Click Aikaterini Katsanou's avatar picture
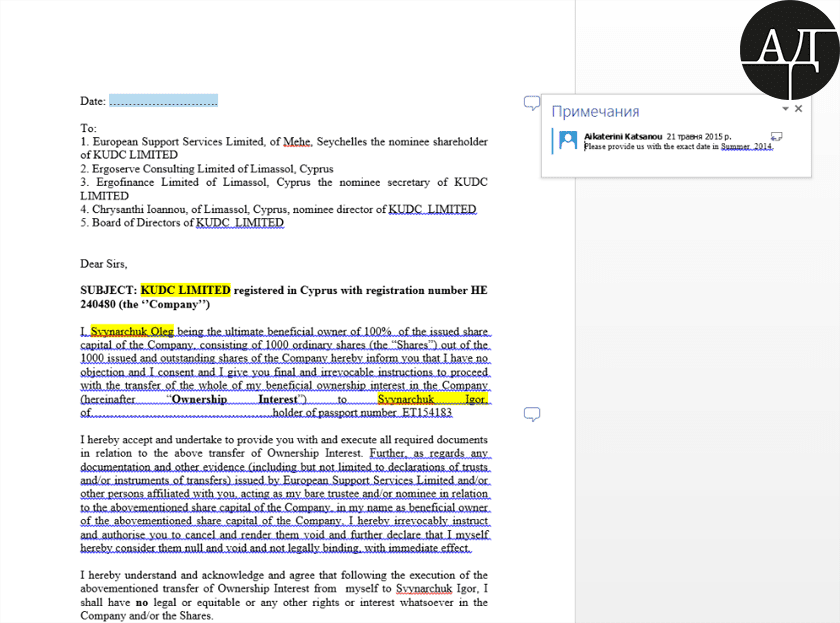Image resolution: width=840 pixels, height=623 pixels. point(568,141)
